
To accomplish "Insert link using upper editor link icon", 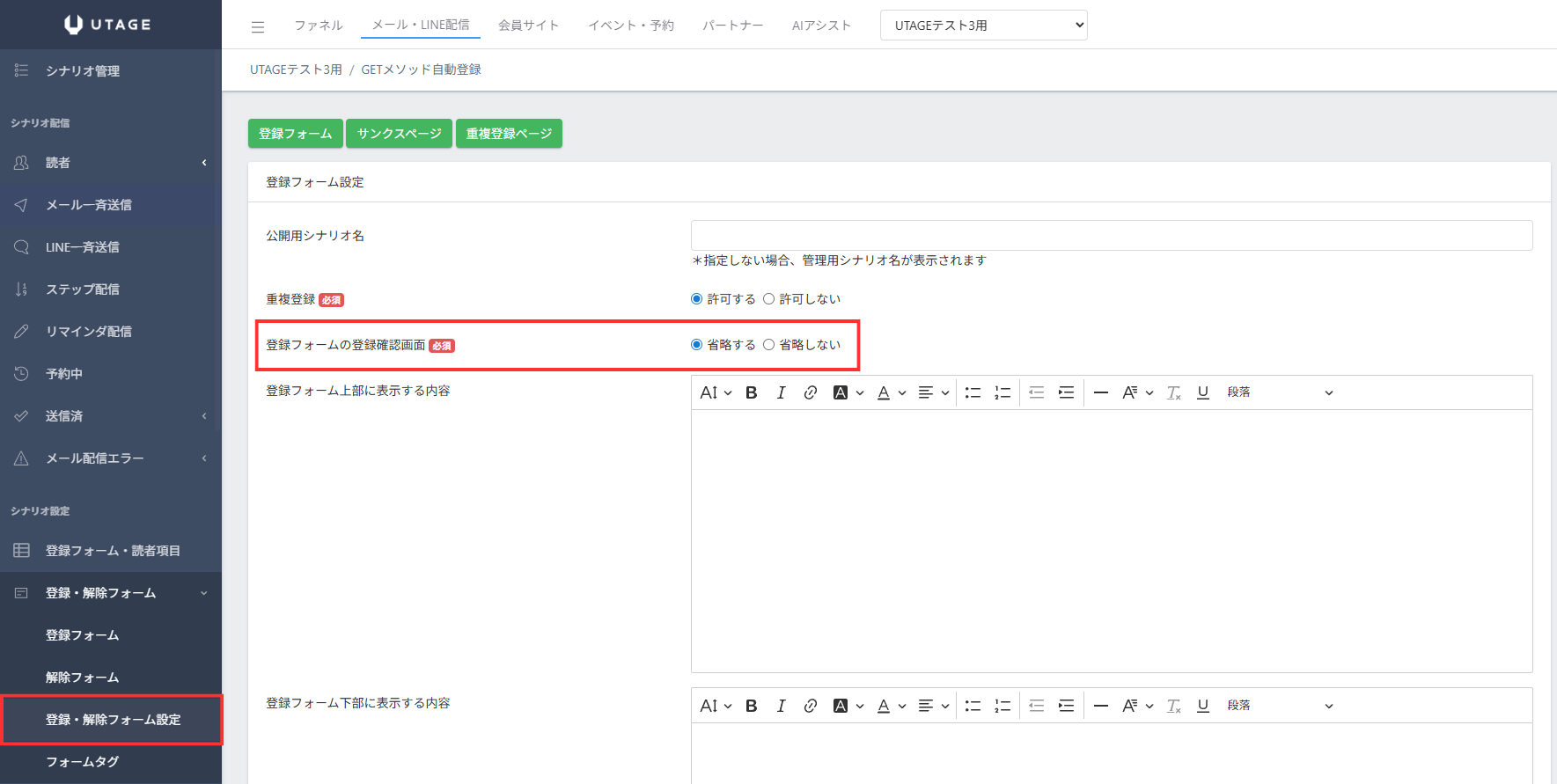I will click(810, 392).
